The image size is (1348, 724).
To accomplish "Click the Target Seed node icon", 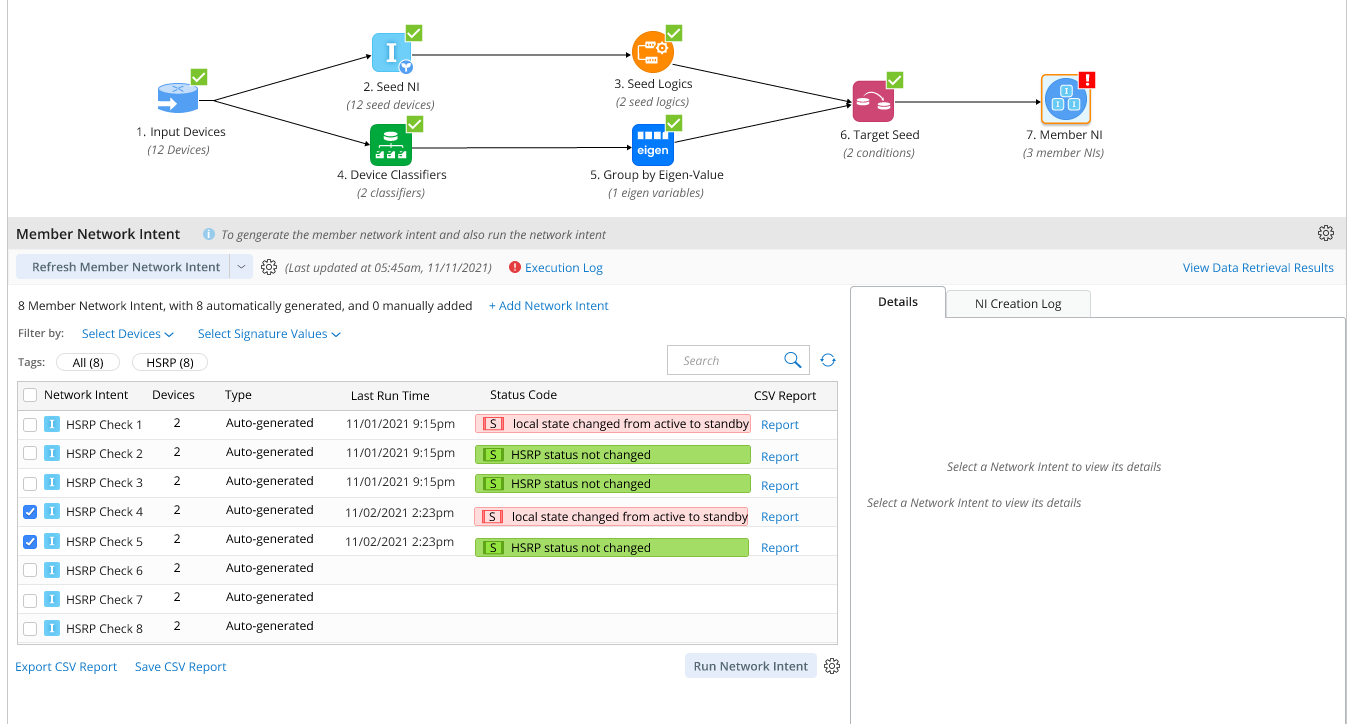I will (872, 100).
